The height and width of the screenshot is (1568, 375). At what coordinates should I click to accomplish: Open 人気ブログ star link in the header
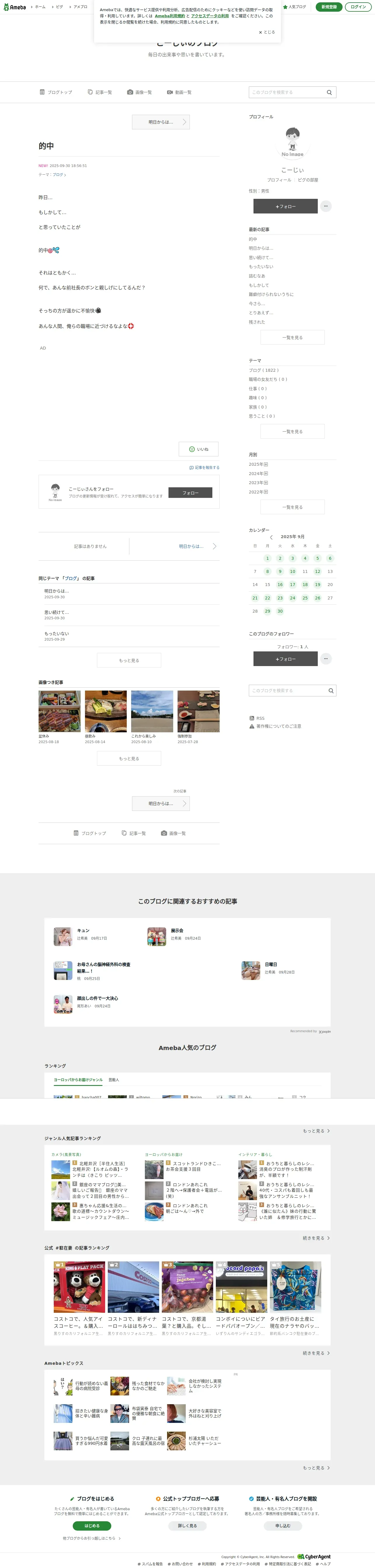[x=295, y=7]
